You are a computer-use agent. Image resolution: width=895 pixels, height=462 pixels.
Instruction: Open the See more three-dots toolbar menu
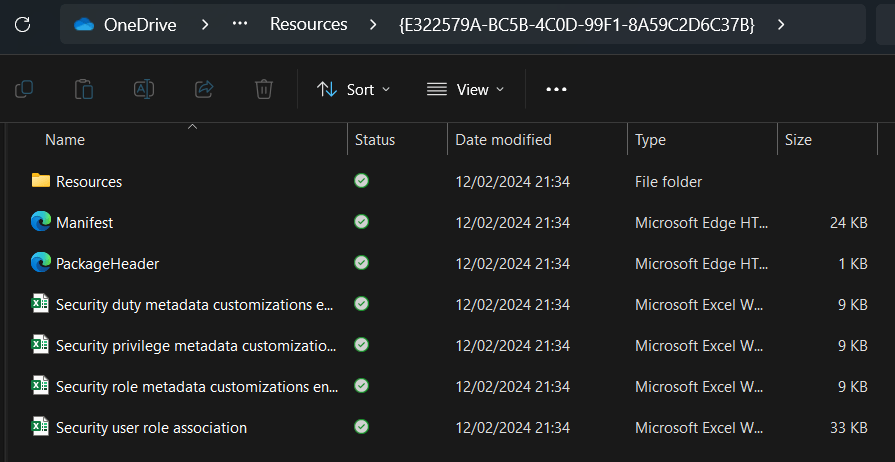click(x=556, y=89)
